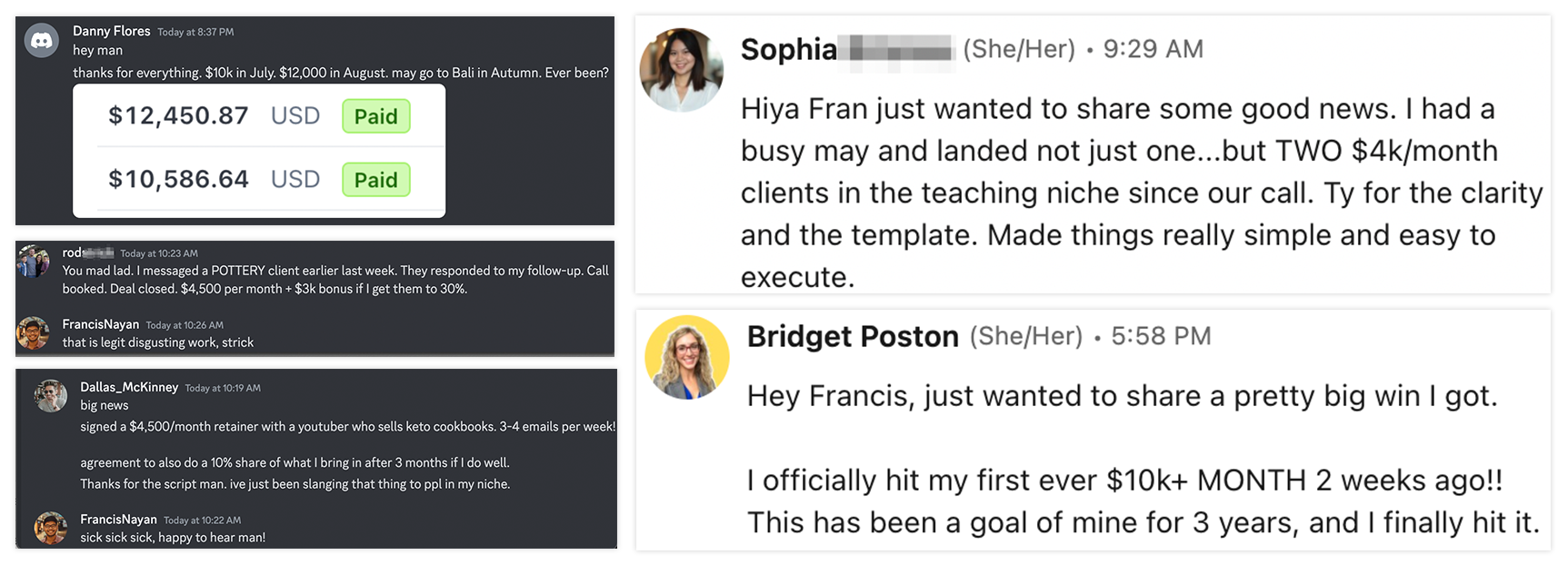Click the Discord logo avatar beside Danny Flores
Image resolution: width=1568 pixels, height=565 pixels.
click(42, 41)
